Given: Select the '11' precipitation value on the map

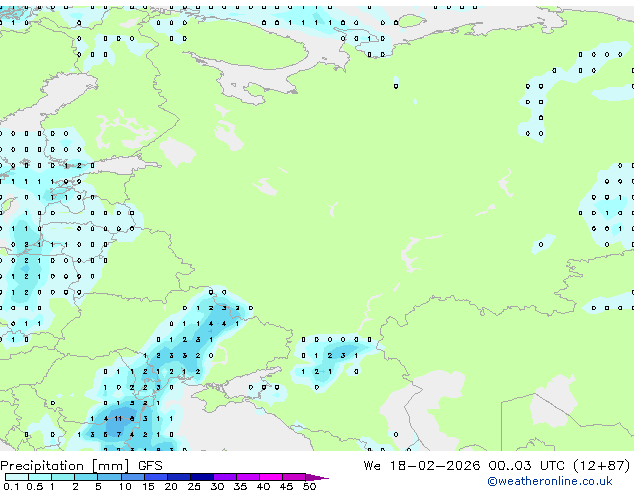Looking at the screenshot, I should pos(118,418).
